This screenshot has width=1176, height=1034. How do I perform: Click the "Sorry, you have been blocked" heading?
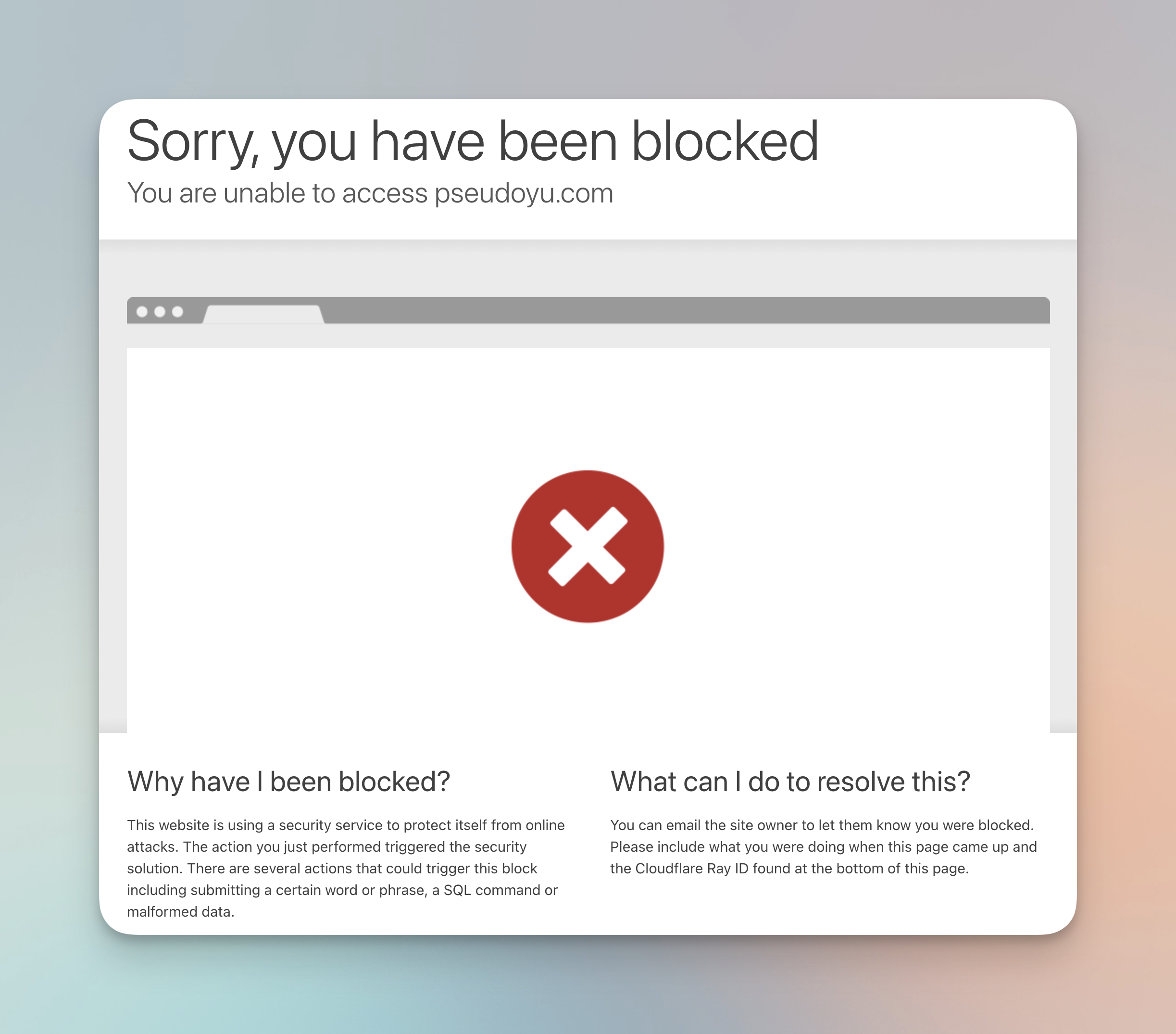pos(472,141)
